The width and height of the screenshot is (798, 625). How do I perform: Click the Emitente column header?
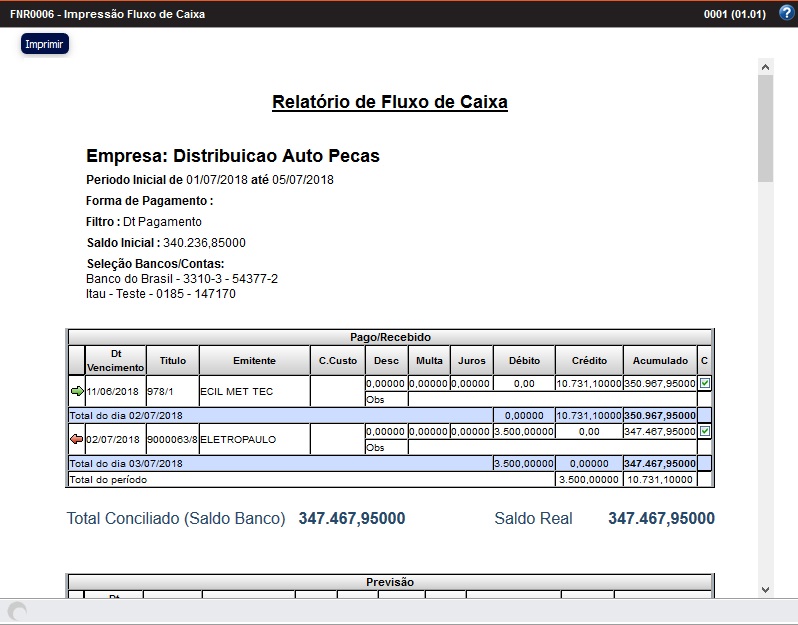[x=254, y=360]
